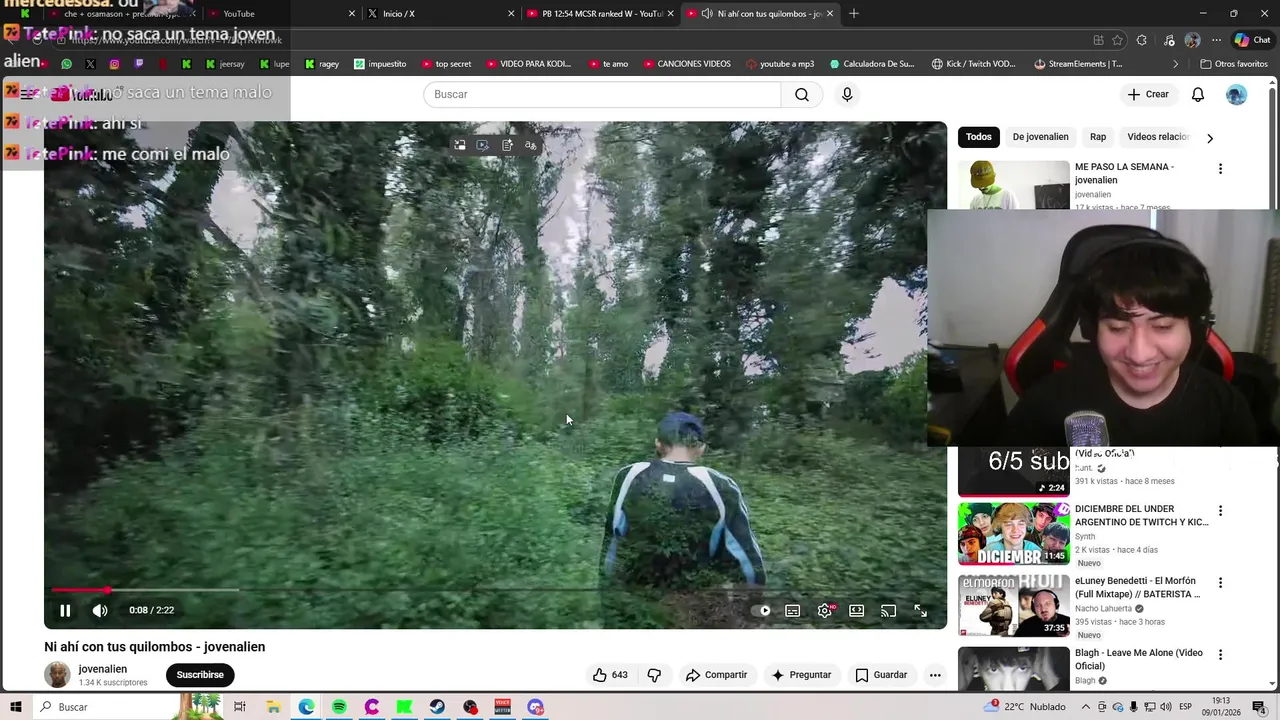Enter fullscreen mode in the player
Image resolution: width=1280 pixels, height=720 pixels.
click(x=920, y=610)
